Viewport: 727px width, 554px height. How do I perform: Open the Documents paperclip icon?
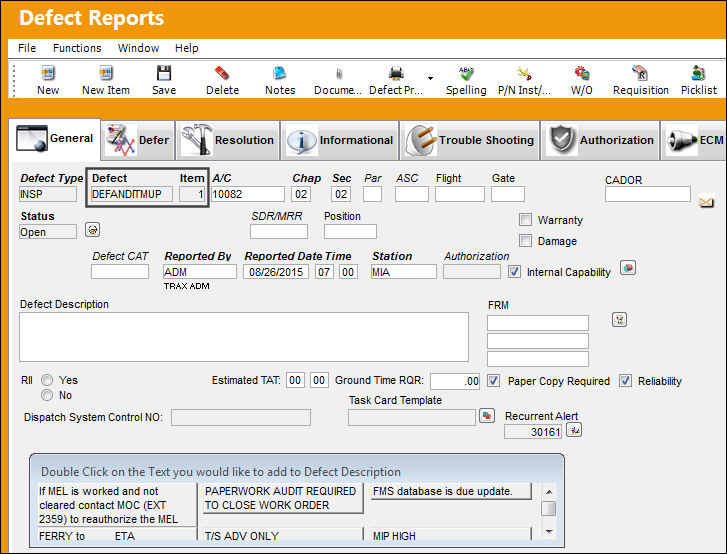pyautogui.click(x=338, y=74)
